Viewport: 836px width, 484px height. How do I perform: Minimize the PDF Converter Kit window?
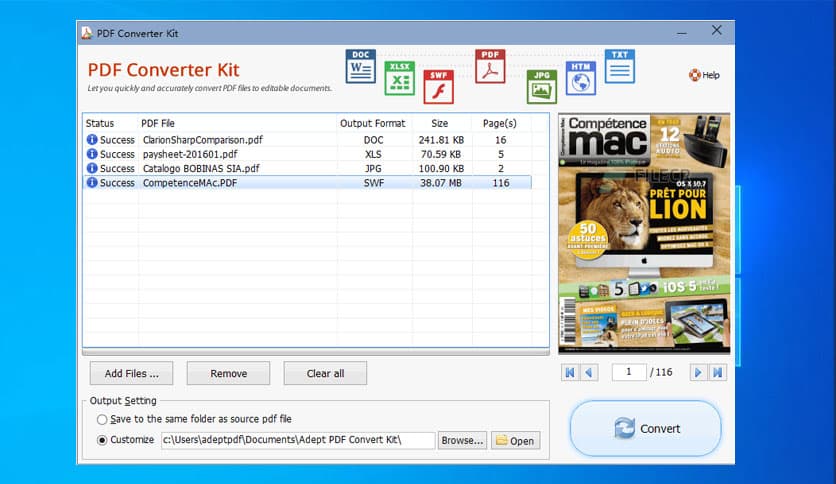point(682,33)
